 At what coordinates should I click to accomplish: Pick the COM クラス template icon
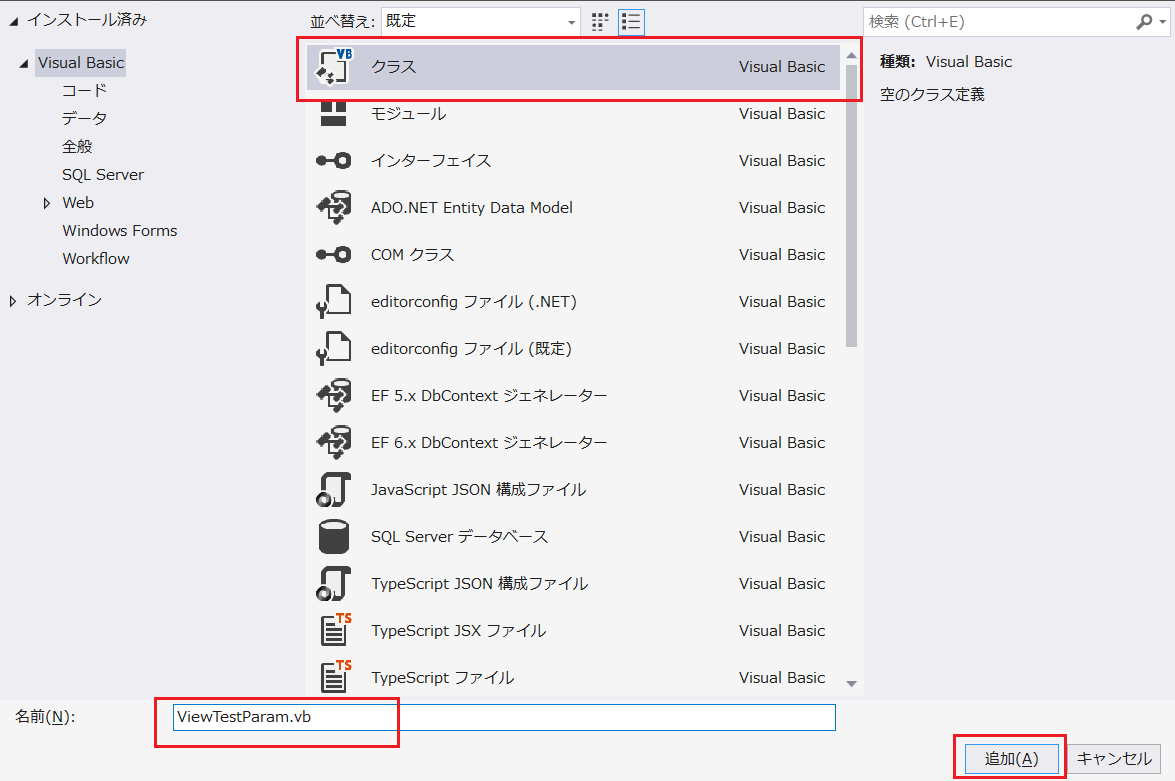point(333,254)
